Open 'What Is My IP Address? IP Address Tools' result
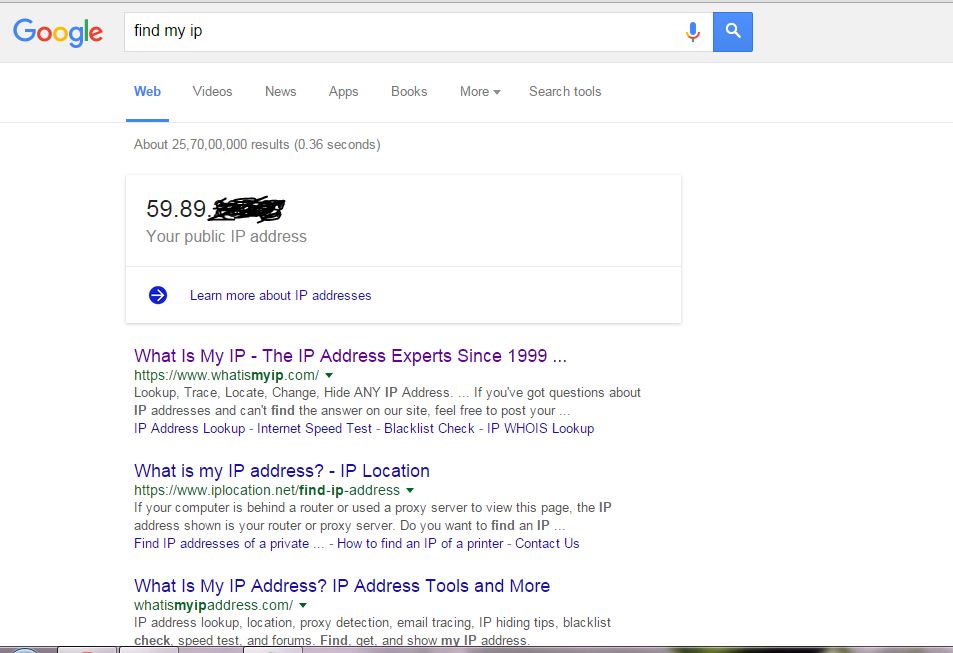The height and width of the screenshot is (653, 953). click(x=342, y=586)
